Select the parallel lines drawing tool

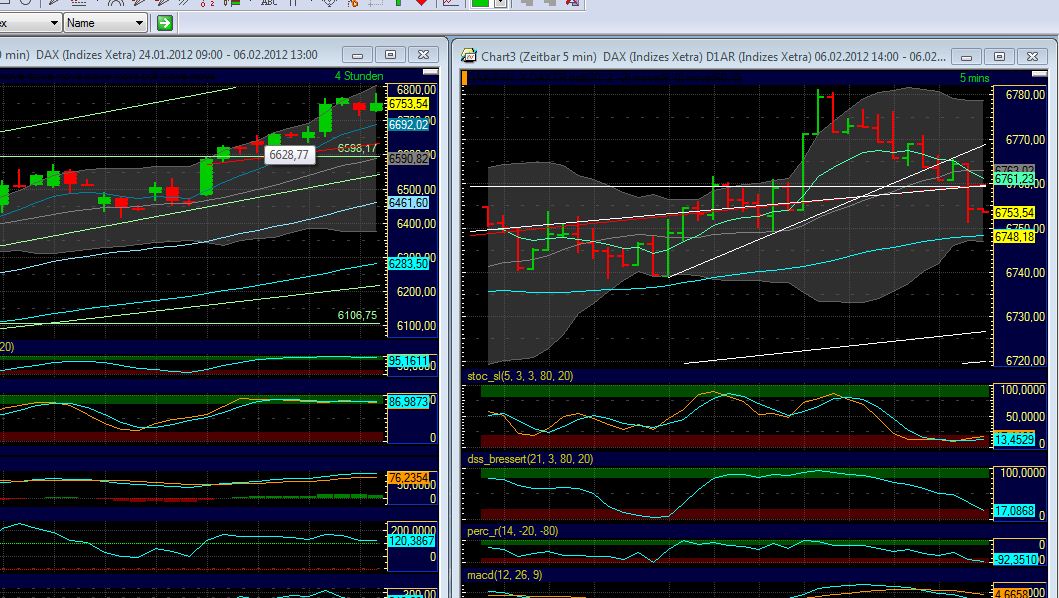point(182,4)
